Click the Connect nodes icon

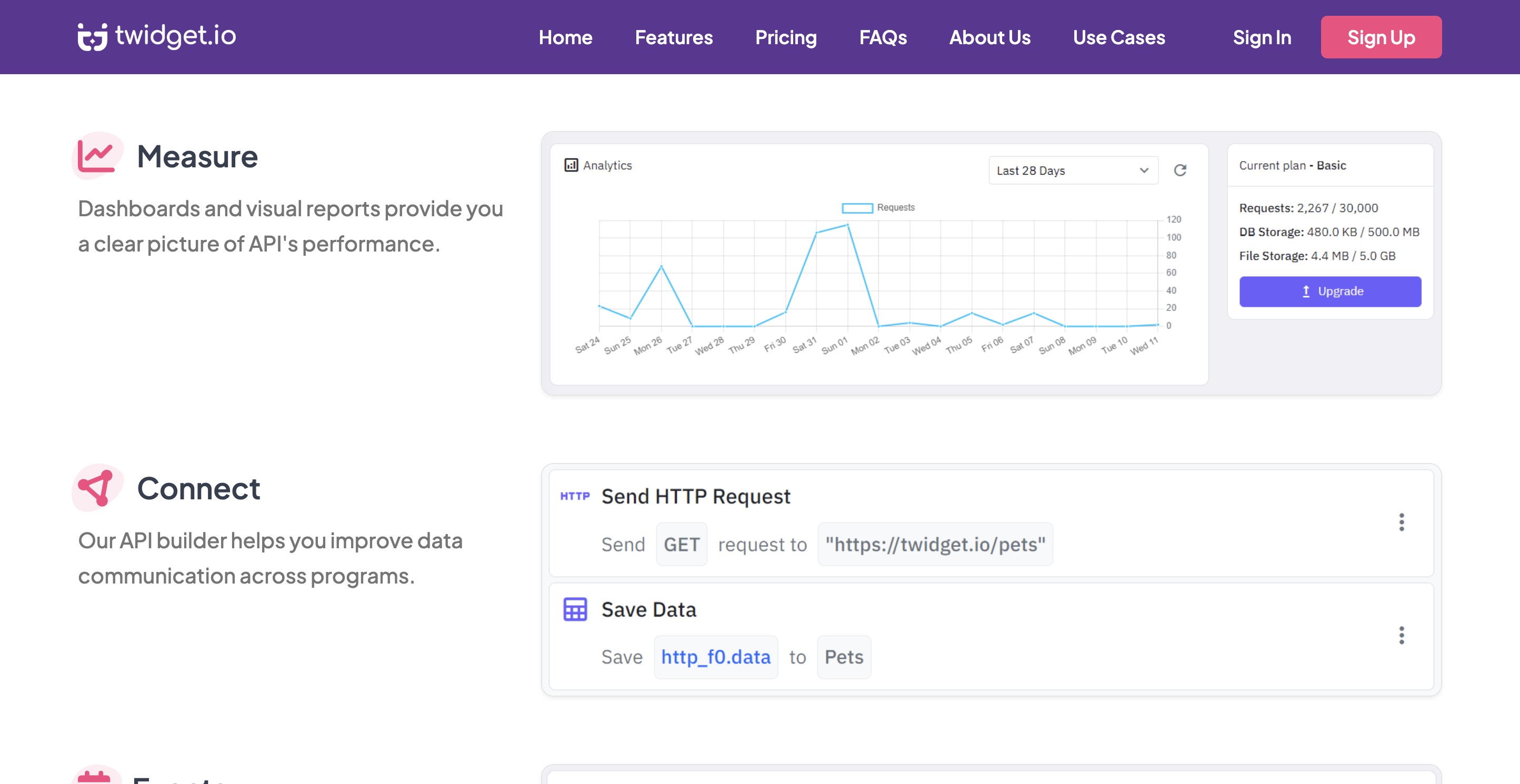[96, 487]
